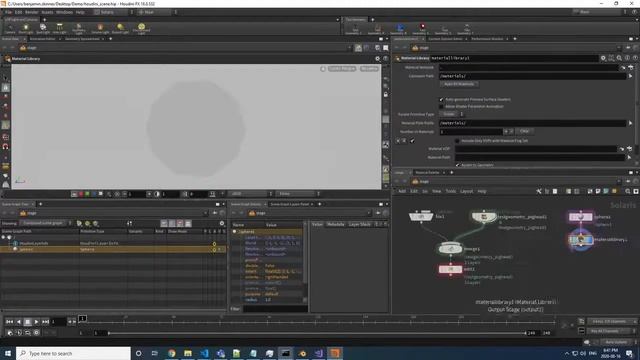Click viewport display options gear icon
Viewport: 640px width, 360px height.
pos(378,59)
